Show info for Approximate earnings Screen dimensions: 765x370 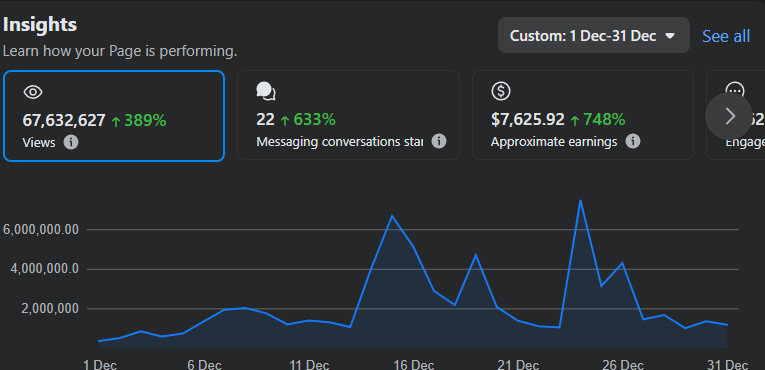633,142
